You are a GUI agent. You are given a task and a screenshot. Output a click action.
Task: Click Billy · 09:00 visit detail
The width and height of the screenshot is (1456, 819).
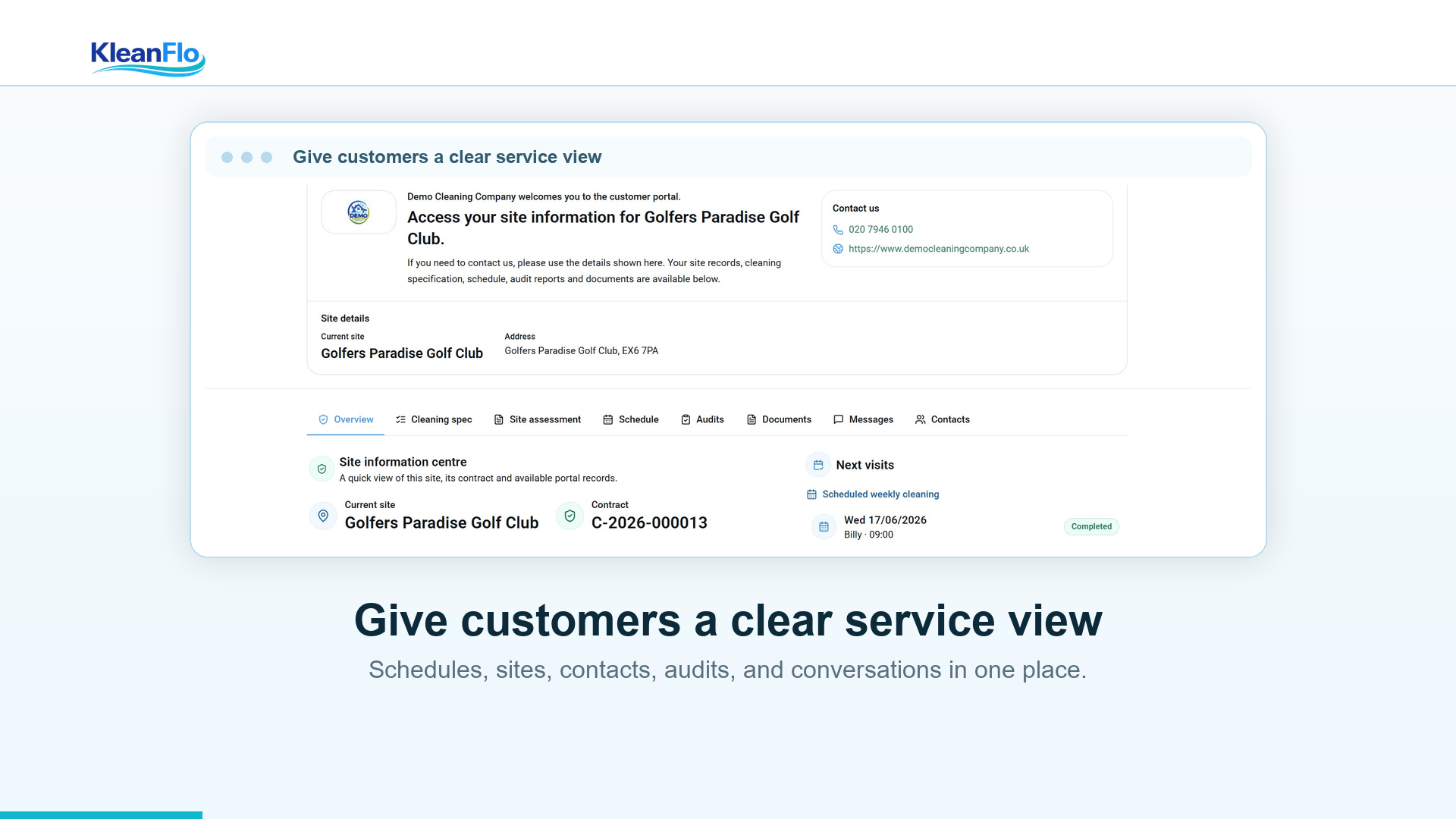coord(868,535)
